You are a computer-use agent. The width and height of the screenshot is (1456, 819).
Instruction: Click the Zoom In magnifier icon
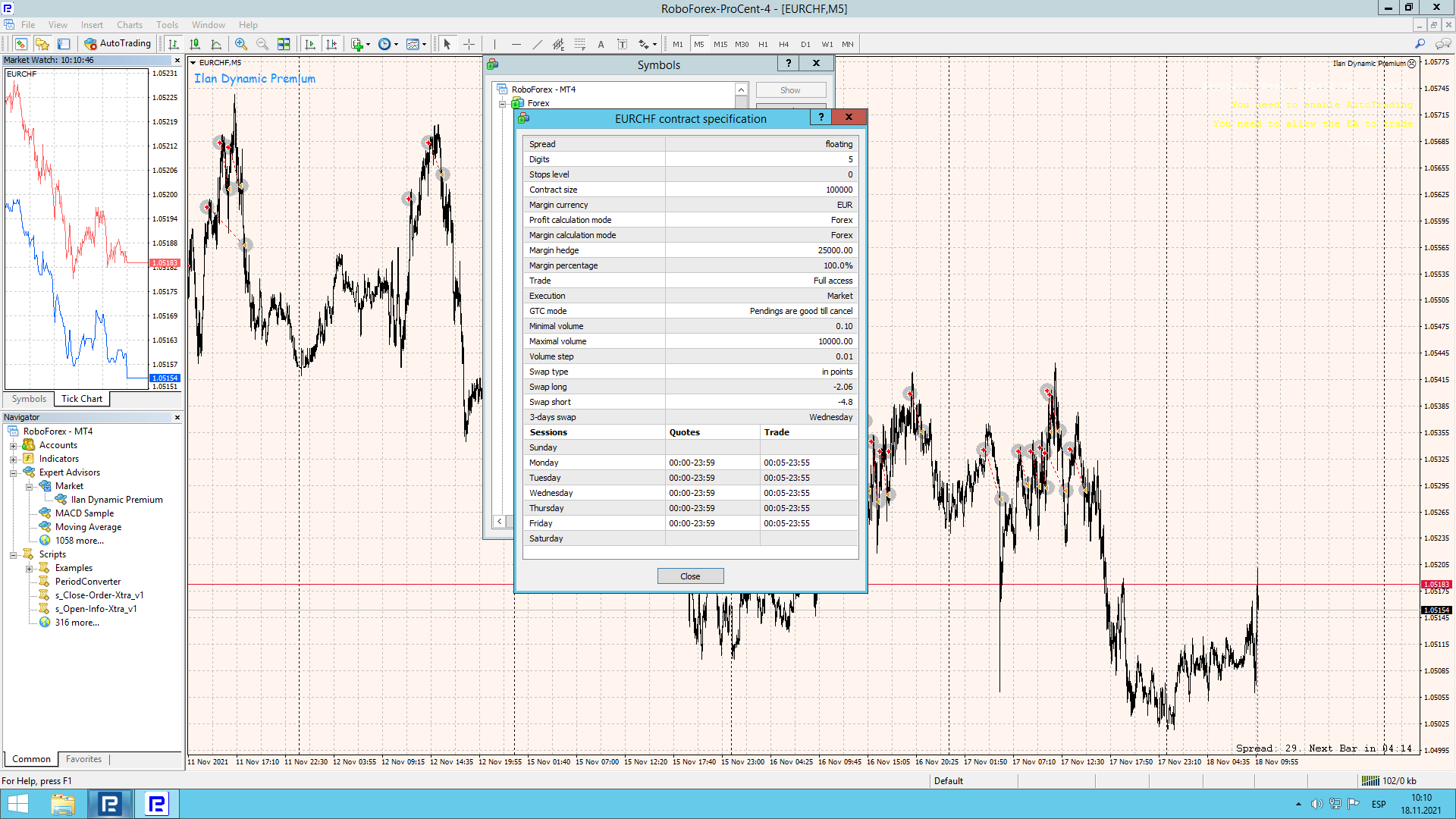[241, 44]
